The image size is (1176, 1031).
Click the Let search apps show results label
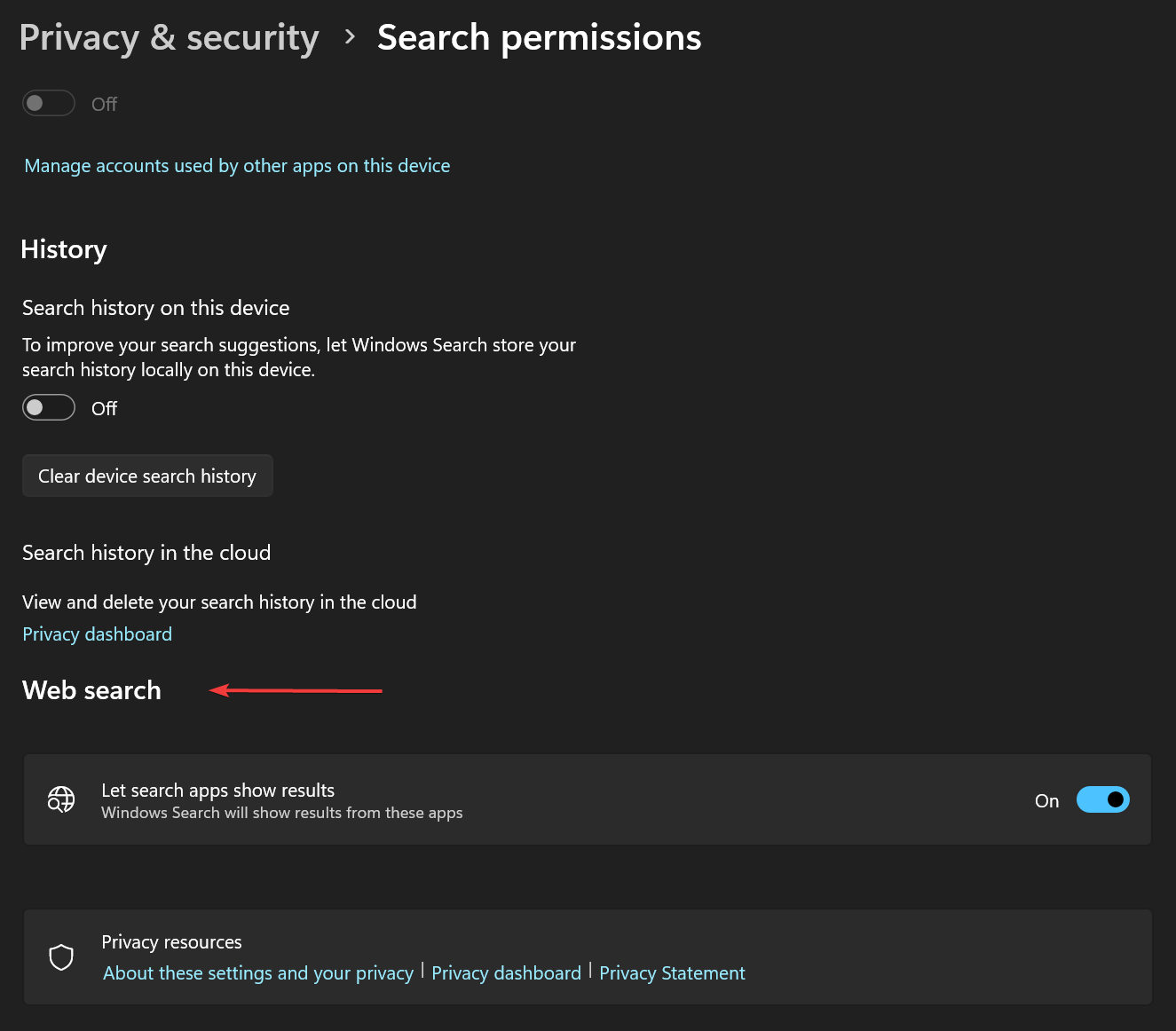pos(218,791)
